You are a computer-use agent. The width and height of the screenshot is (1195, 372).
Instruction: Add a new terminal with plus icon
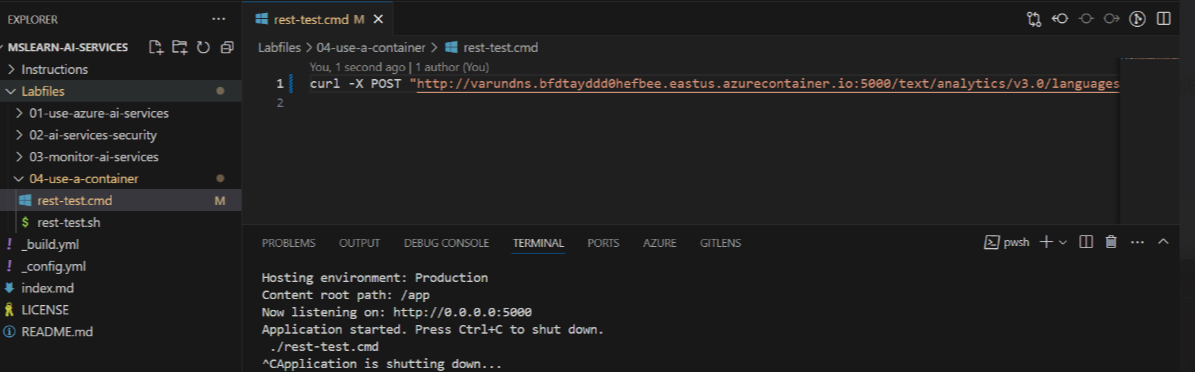[x=1046, y=242]
